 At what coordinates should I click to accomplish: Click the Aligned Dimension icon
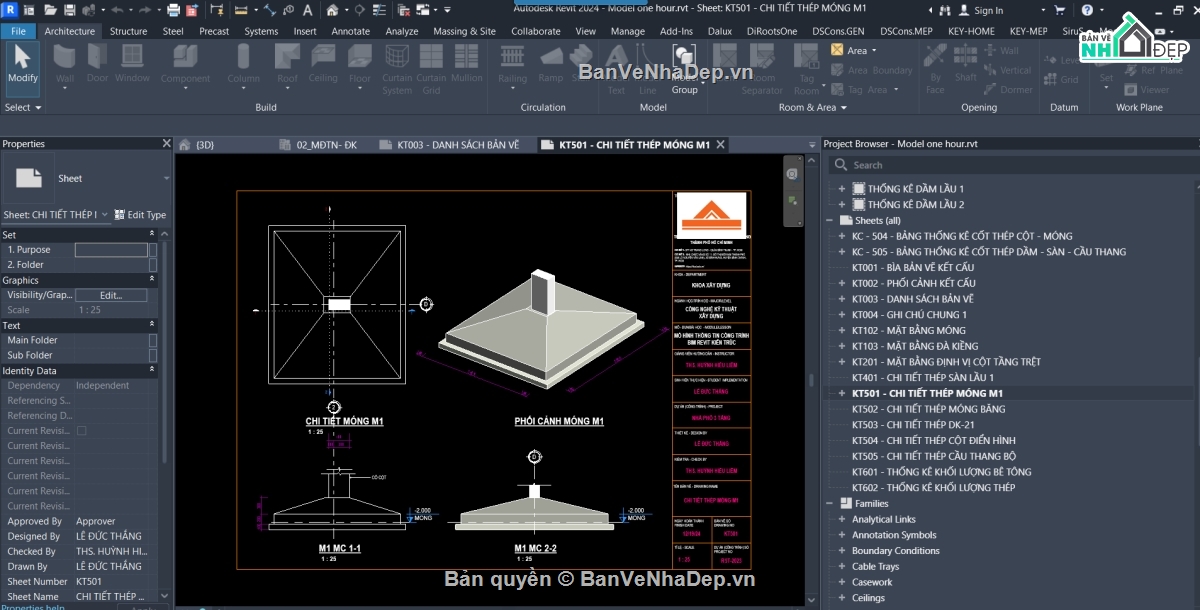[270, 9]
